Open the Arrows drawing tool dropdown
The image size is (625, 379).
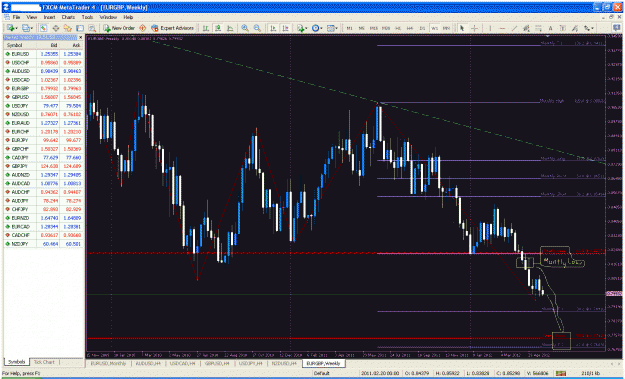(x=589, y=28)
